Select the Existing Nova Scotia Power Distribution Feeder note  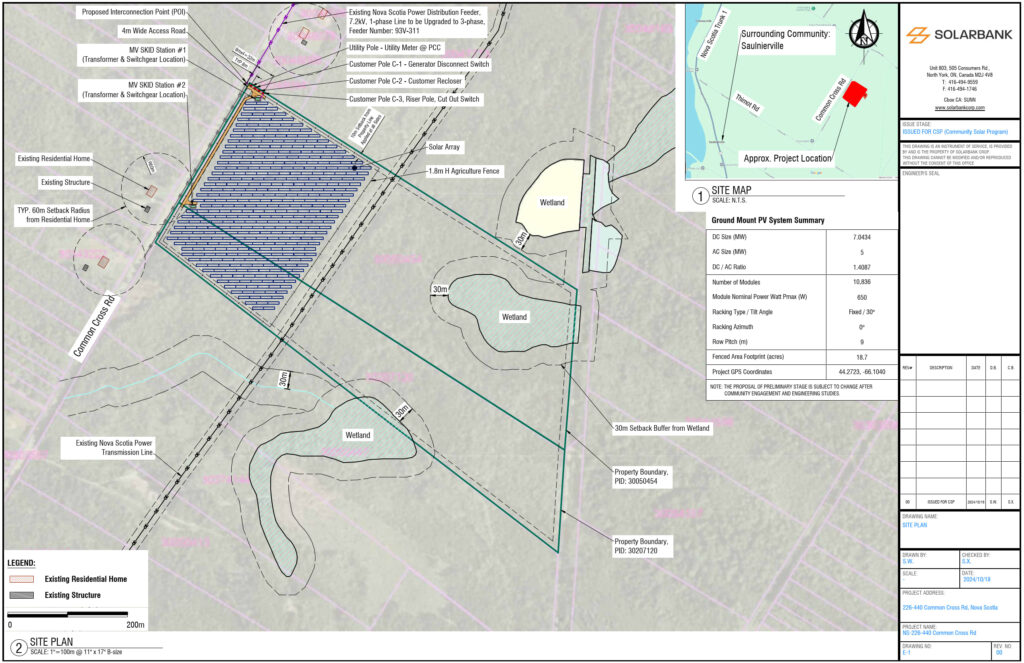pyautogui.click(x=417, y=22)
